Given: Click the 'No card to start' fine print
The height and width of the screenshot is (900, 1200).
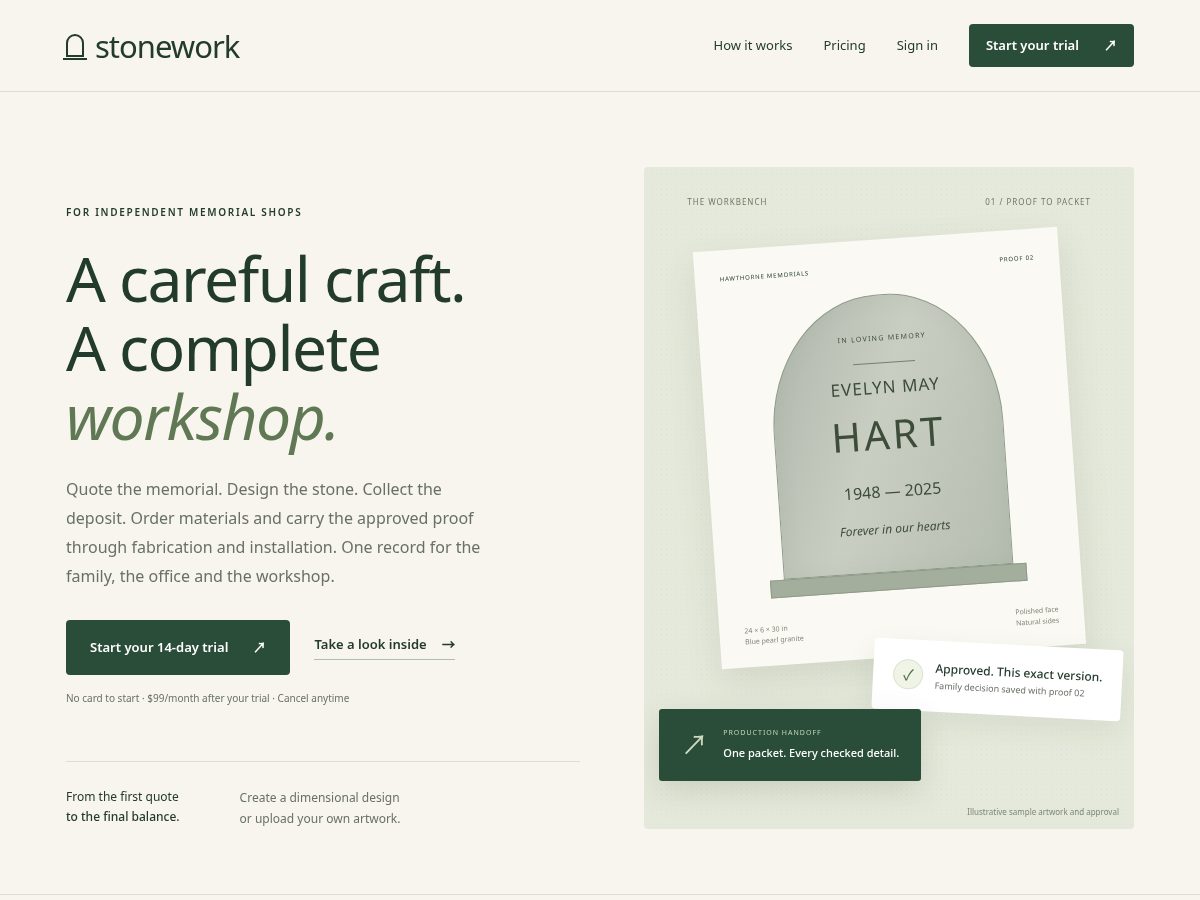Looking at the screenshot, I should click(x=208, y=698).
